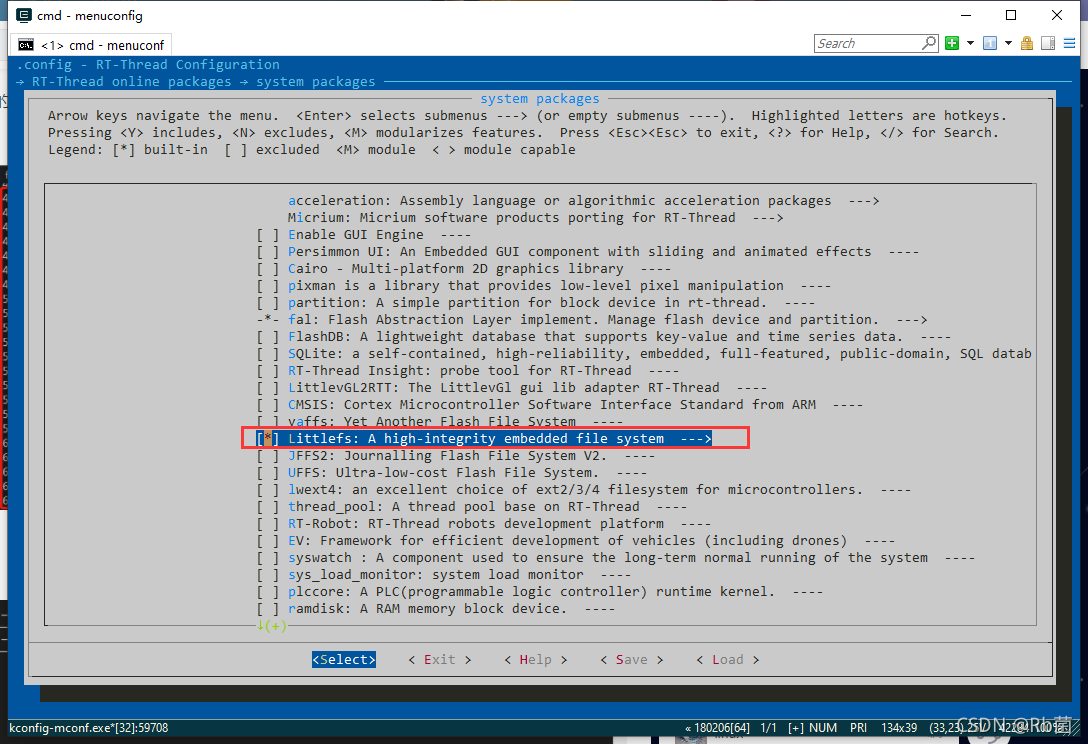The height and width of the screenshot is (744, 1088).
Task: Toggle the scrollbar panel icon in toolbar
Action: pos(1048,43)
